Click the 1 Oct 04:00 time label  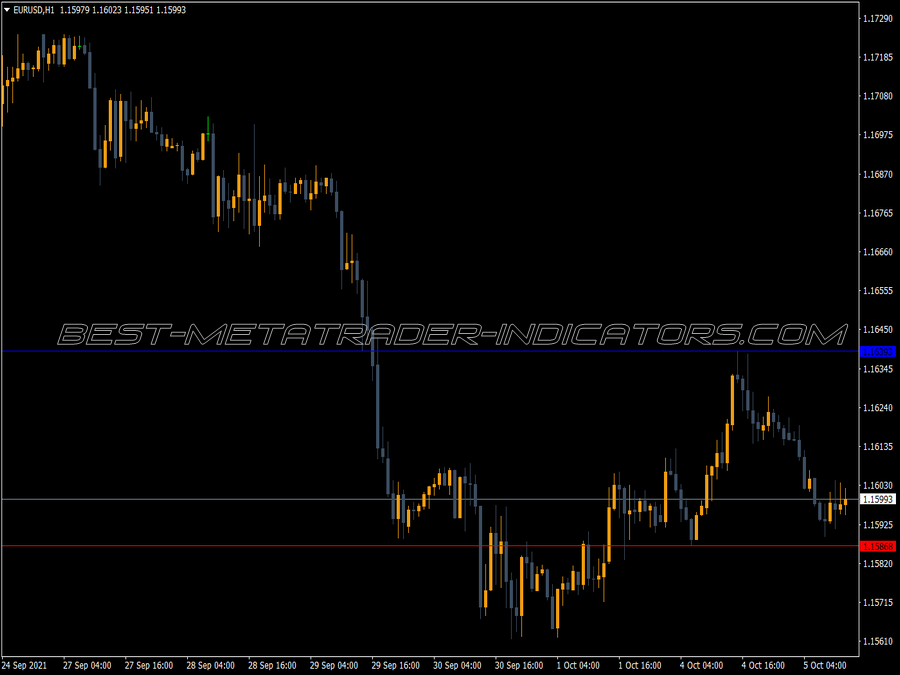578,665
